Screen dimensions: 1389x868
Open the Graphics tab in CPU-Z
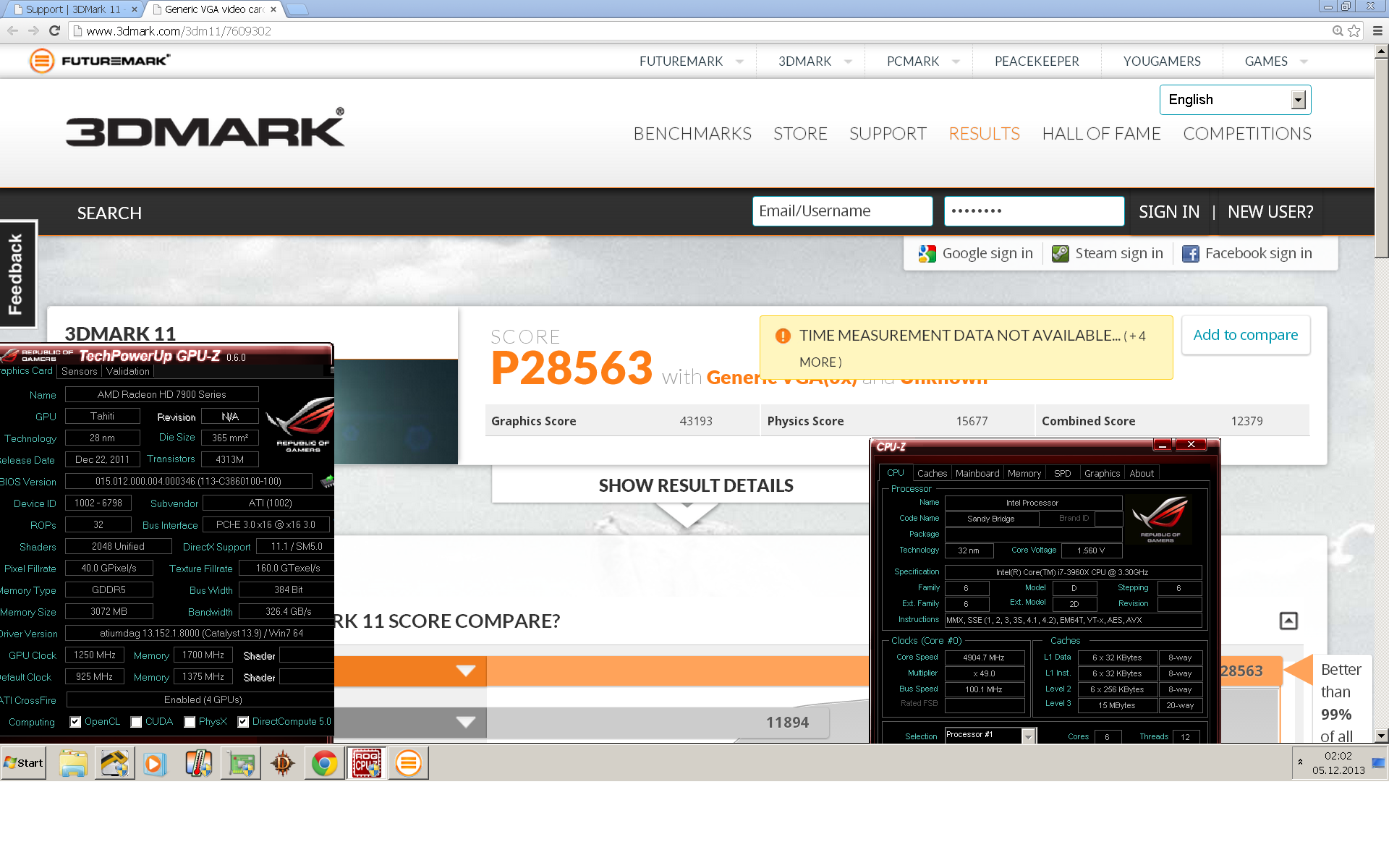[1102, 473]
